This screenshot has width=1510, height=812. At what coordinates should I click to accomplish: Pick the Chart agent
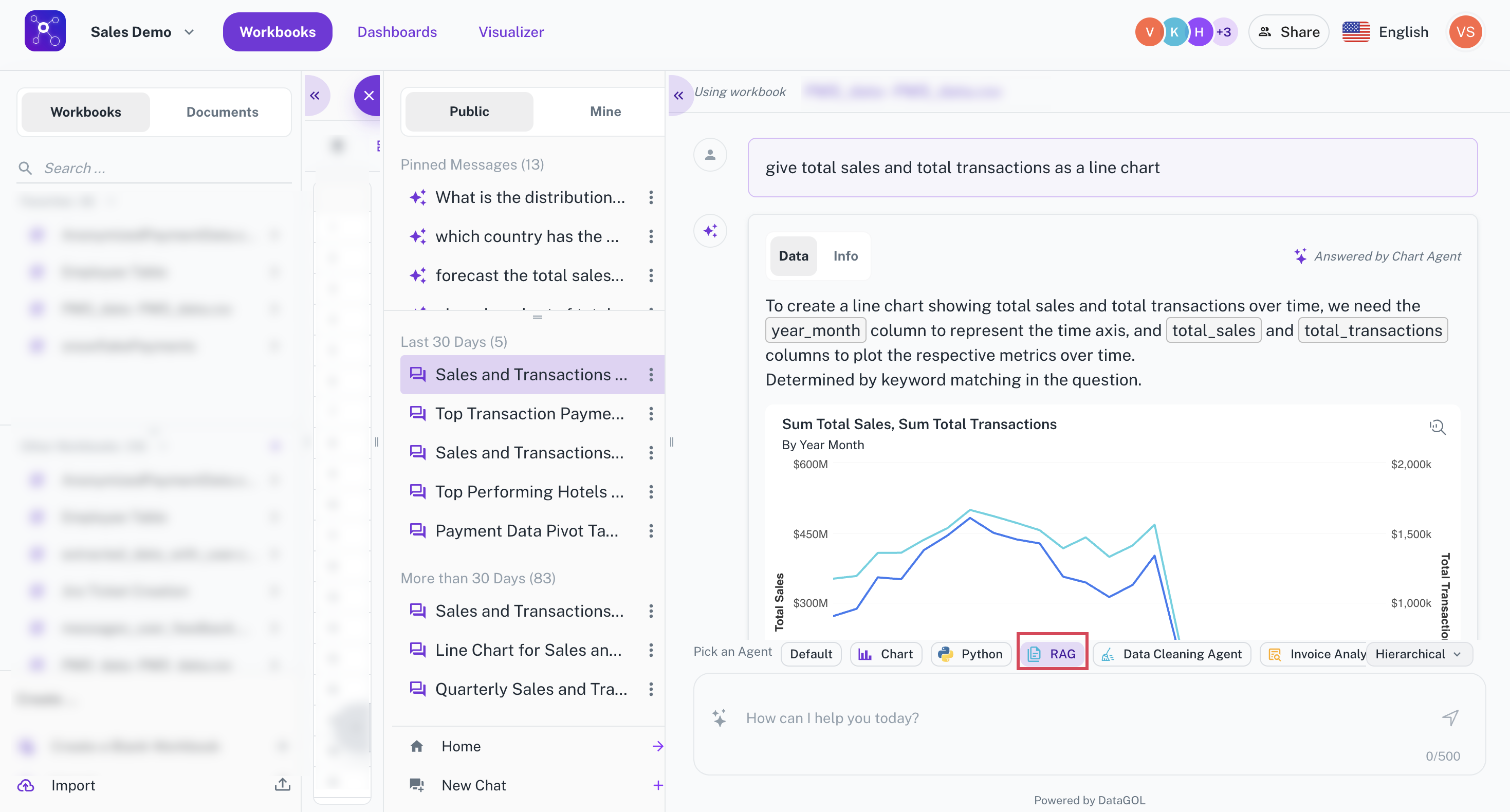pyautogui.click(x=885, y=654)
